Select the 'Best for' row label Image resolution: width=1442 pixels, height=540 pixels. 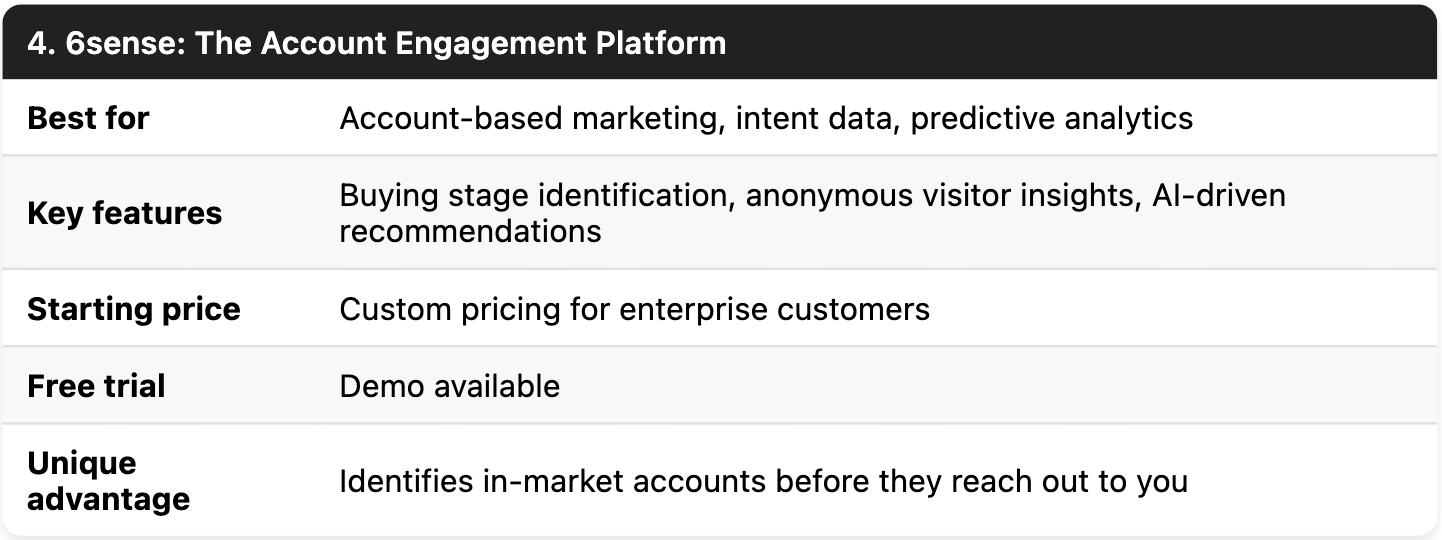click(x=88, y=118)
